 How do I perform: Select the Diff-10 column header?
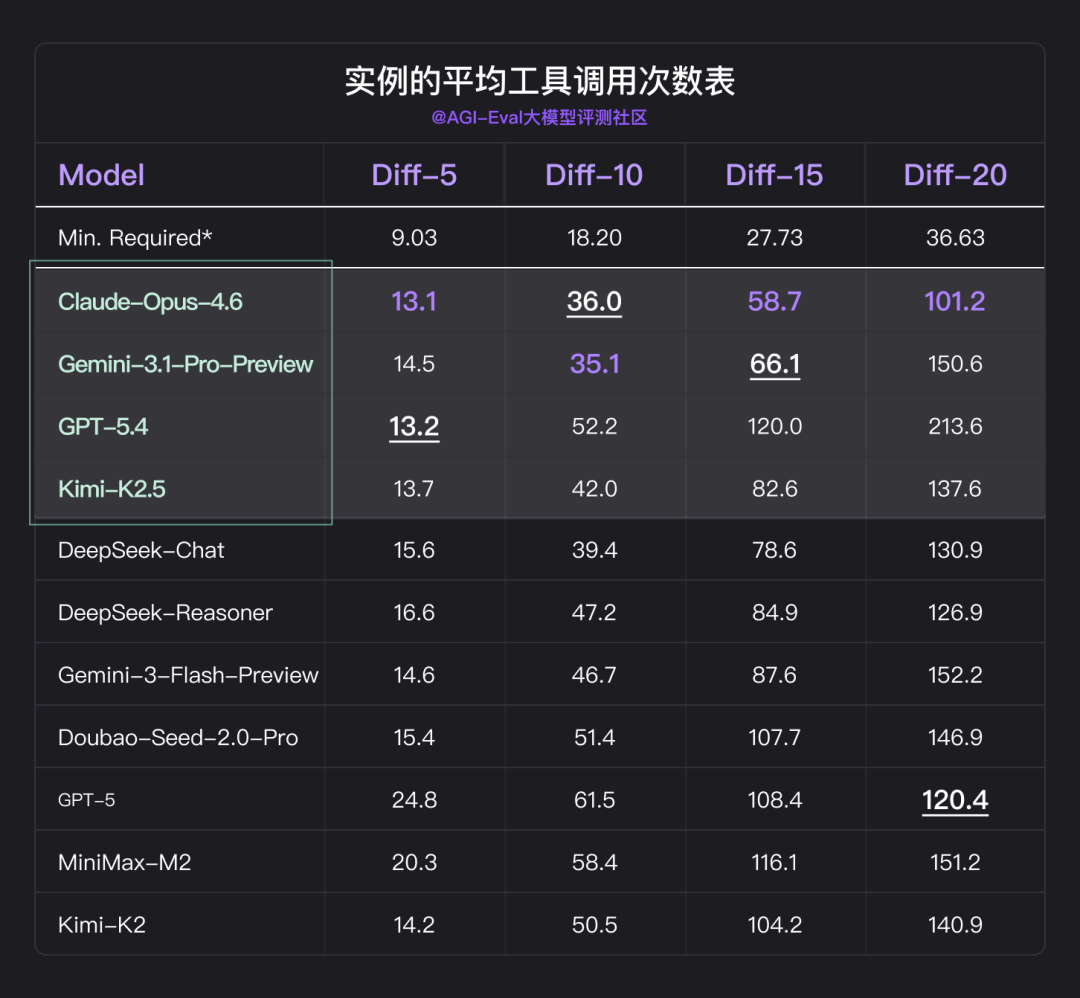594,175
